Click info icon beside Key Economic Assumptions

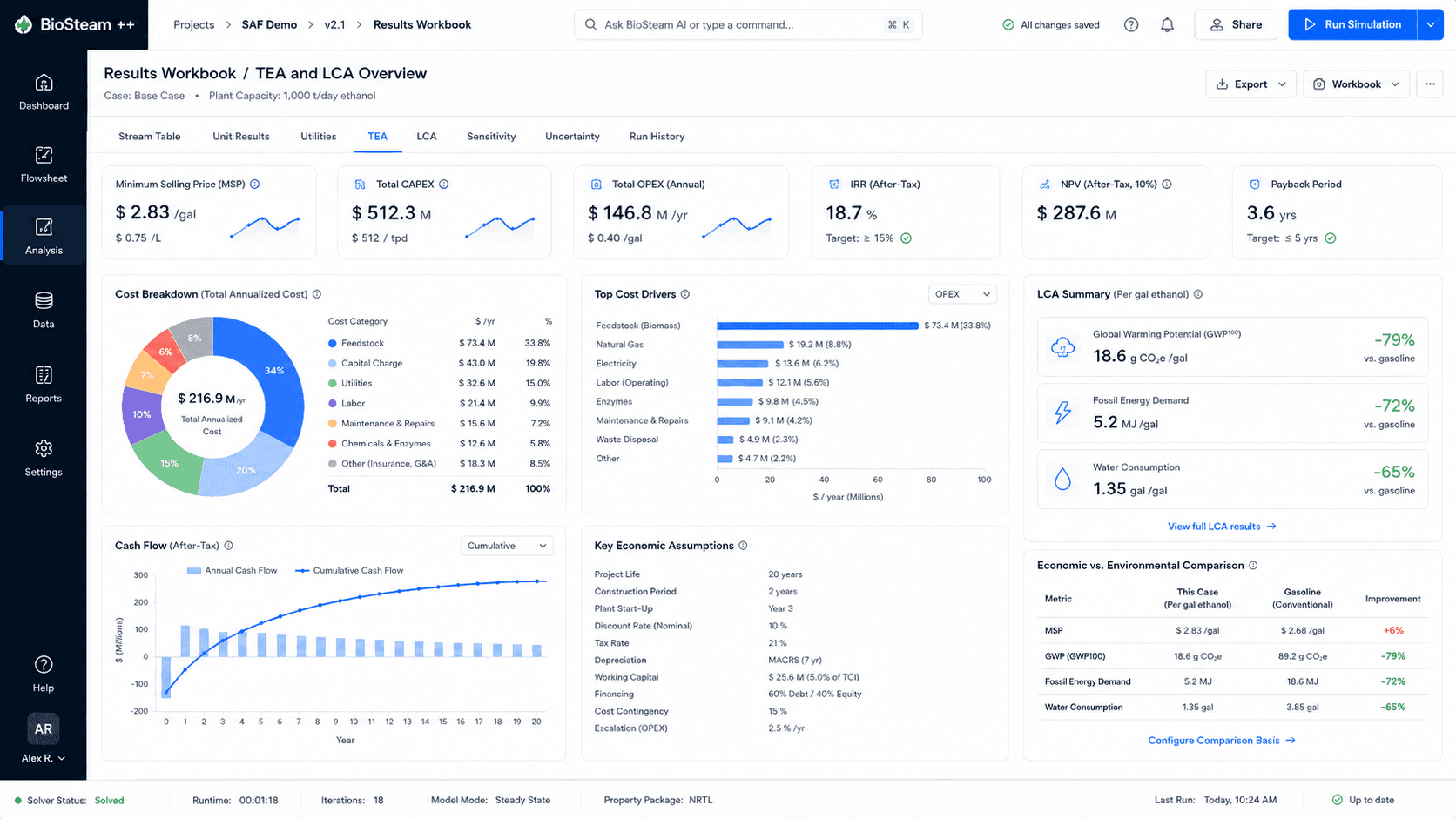[x=743, y=546]
